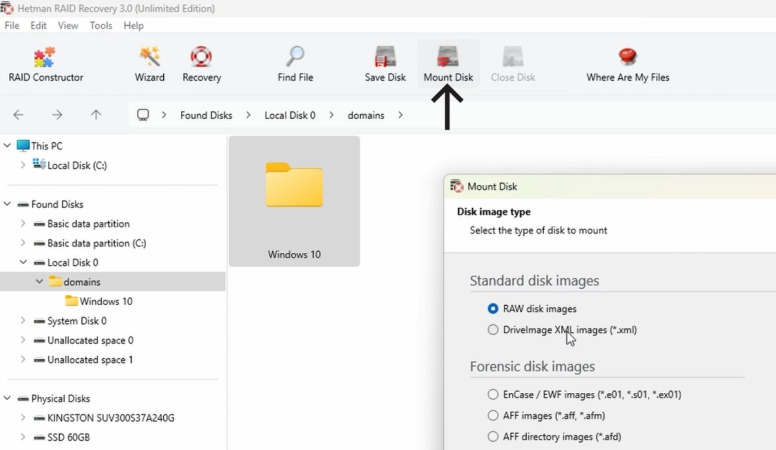
Task: Click the Save Disk toolbar icon
Action: pos(385,56)
